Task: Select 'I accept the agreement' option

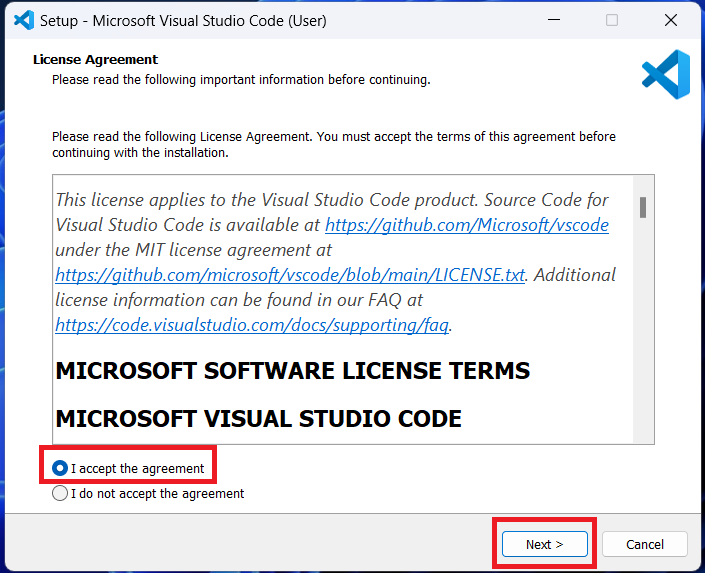Action: [x=61, y=468]
